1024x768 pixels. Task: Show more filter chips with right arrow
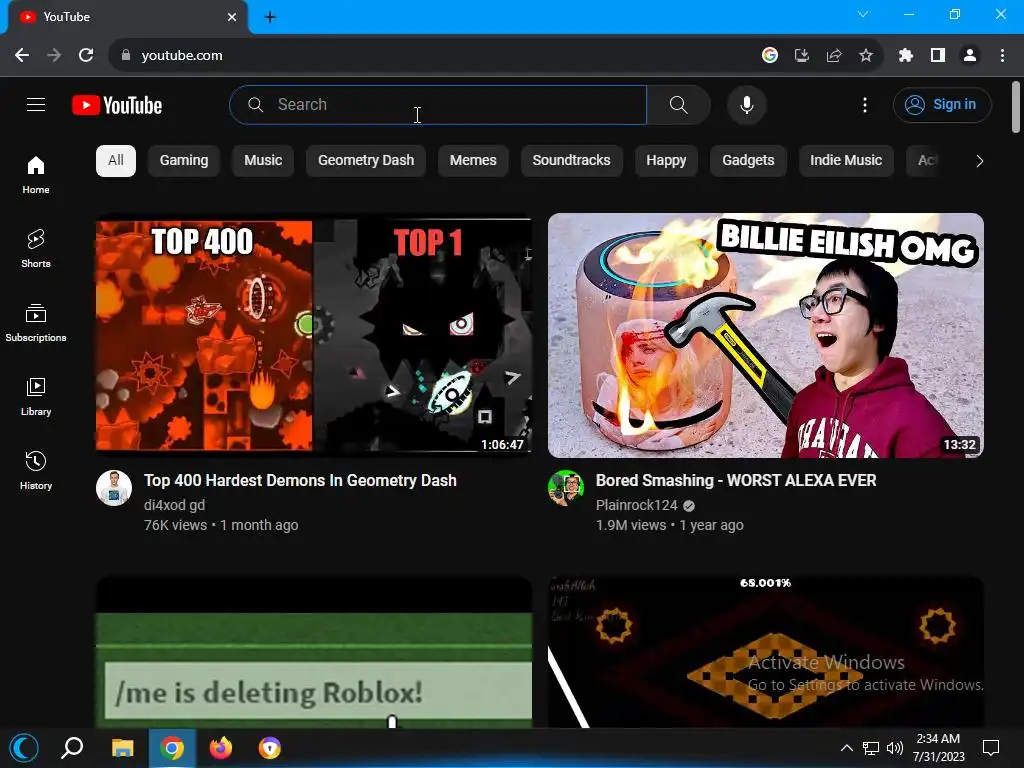(979, 161)
